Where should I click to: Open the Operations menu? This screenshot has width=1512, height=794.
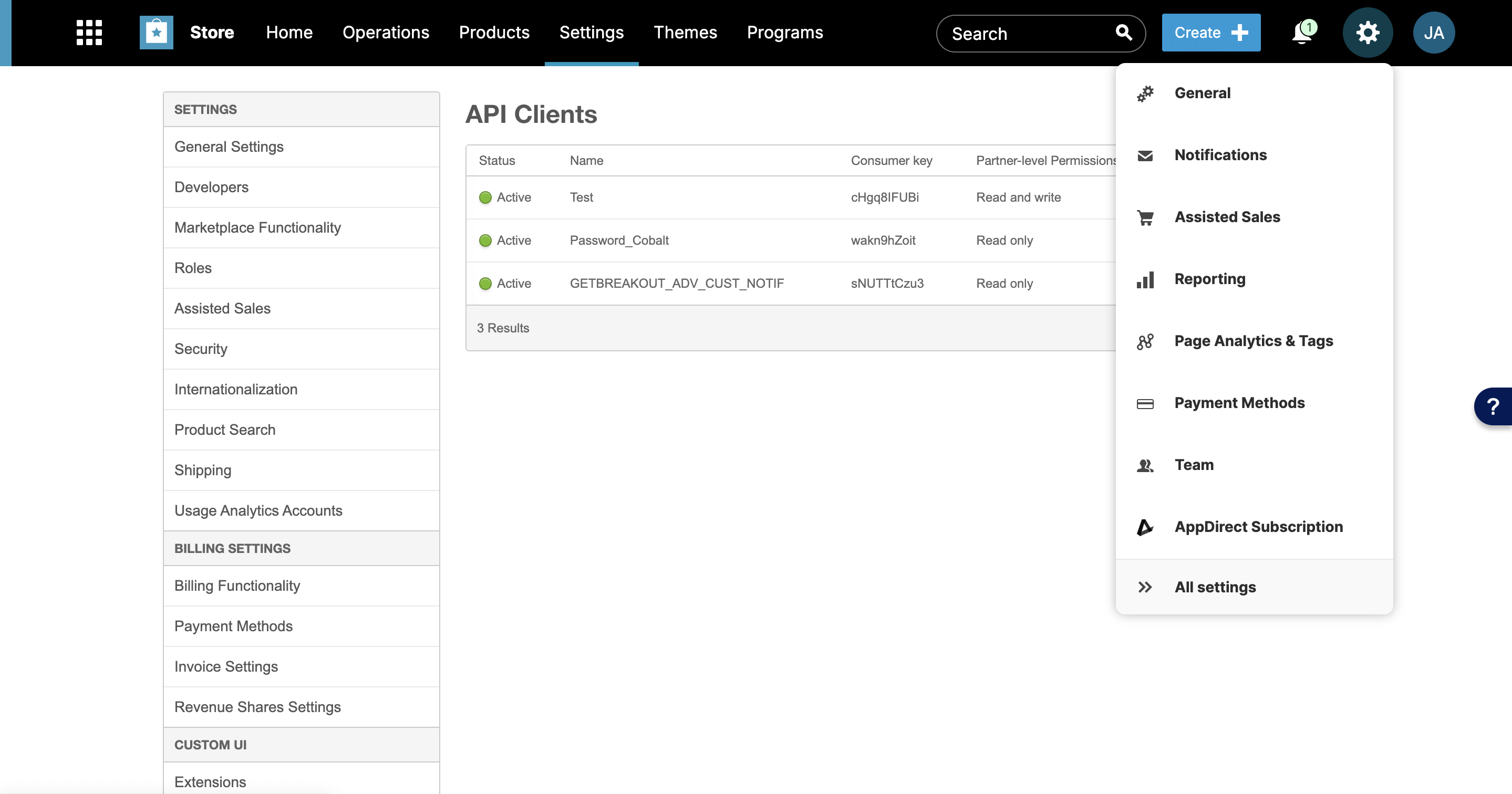[x=386, y=33]
